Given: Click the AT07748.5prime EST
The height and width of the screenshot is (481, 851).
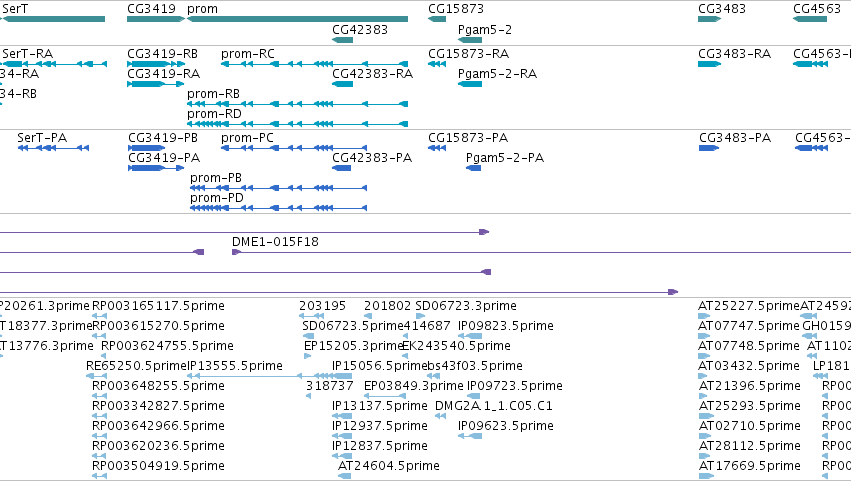Looking at the screenshot, I should [x=704, y=356].
